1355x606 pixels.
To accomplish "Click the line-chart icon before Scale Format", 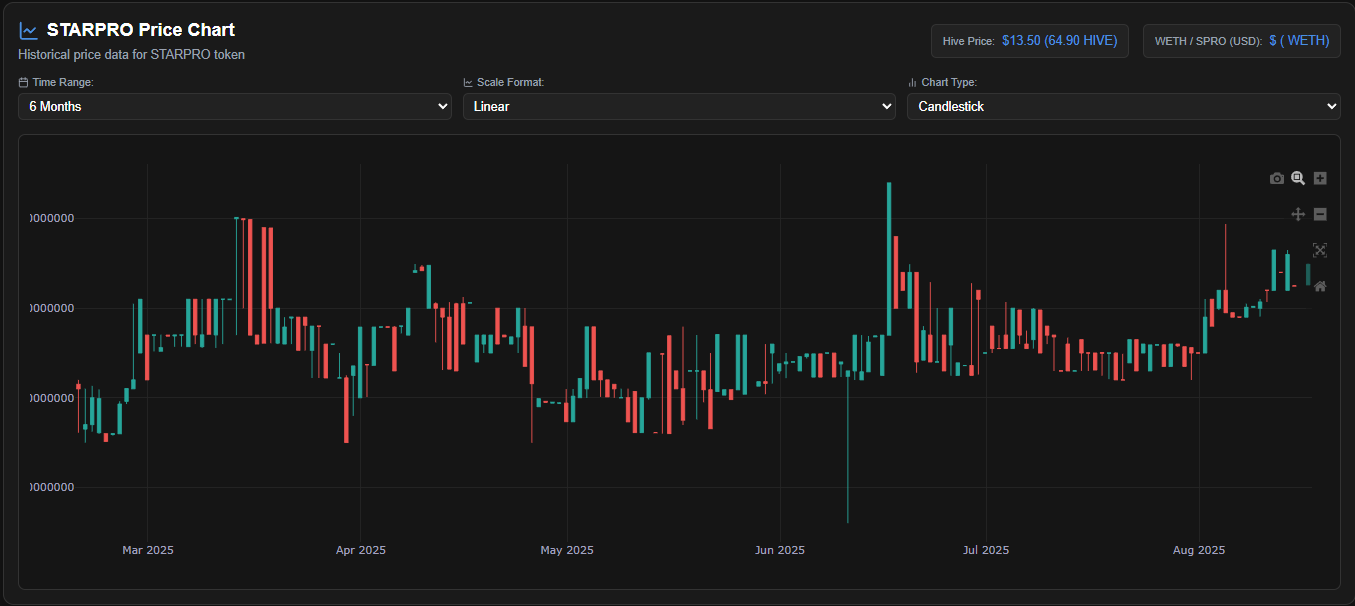I will click(468, 82).
